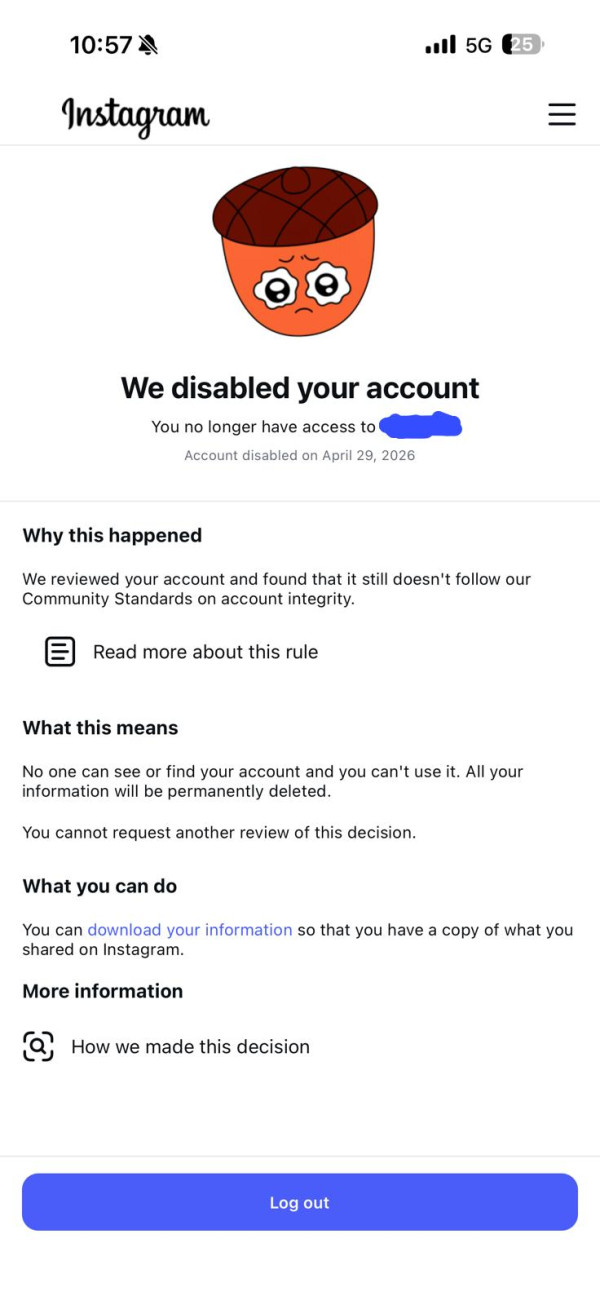Tap the magnifier decision icon
The height and width of the screenshot is (1305, 600).
click(x=38, y=1047)
